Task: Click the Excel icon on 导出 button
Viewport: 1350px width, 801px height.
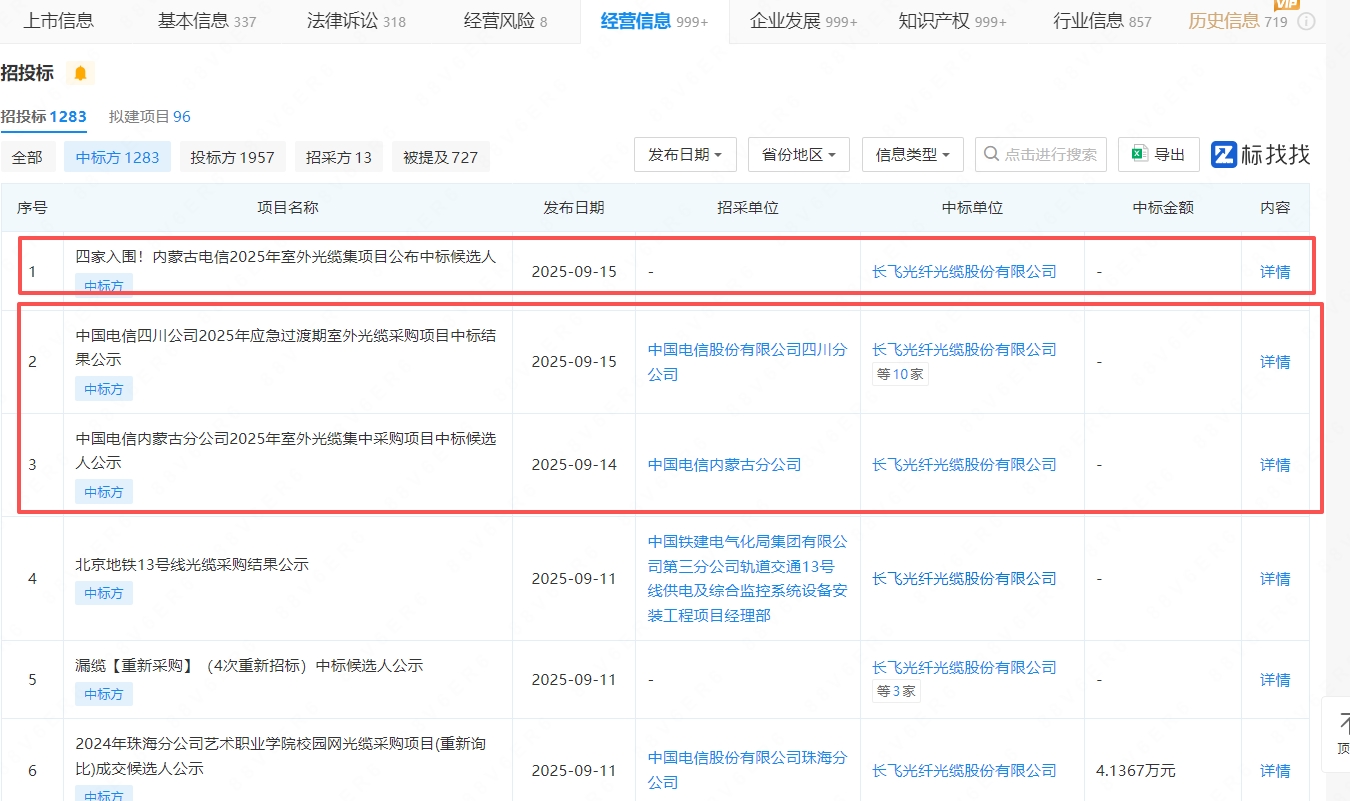Action: point(1138,154)
